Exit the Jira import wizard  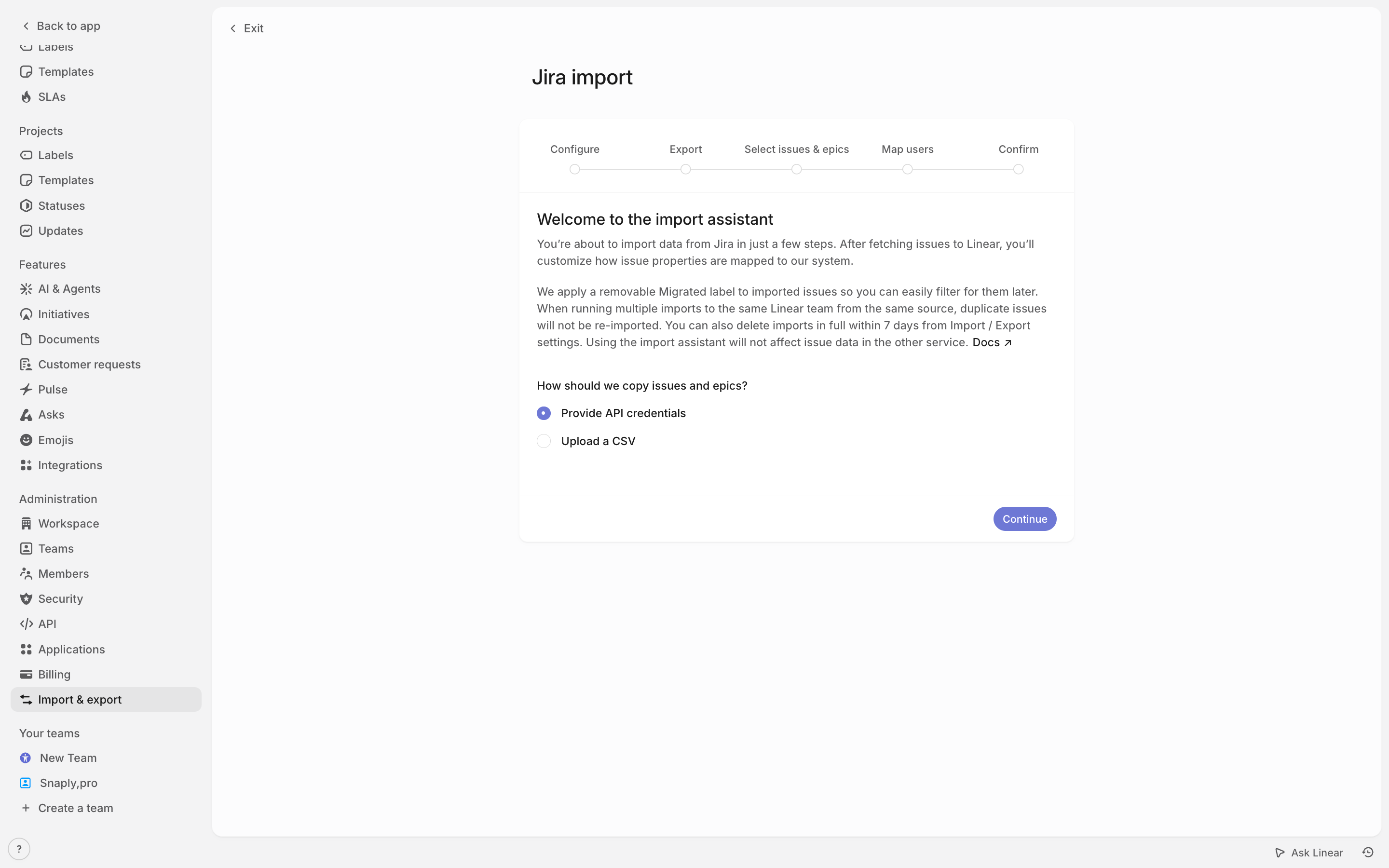[247, 28]
